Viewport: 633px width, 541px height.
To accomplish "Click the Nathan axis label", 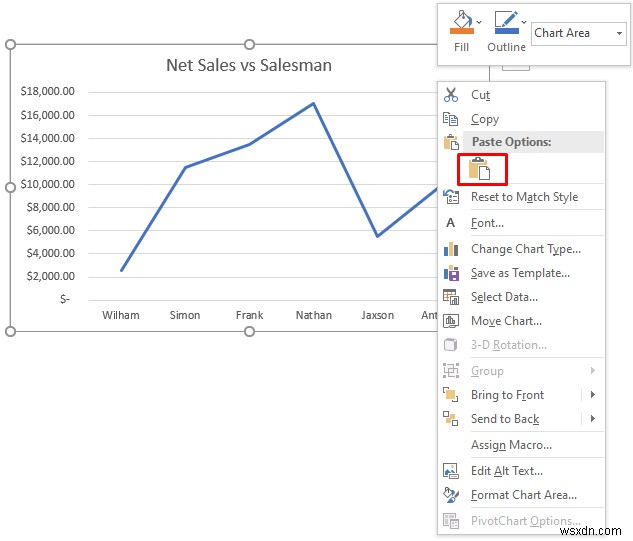I will 314,315.
